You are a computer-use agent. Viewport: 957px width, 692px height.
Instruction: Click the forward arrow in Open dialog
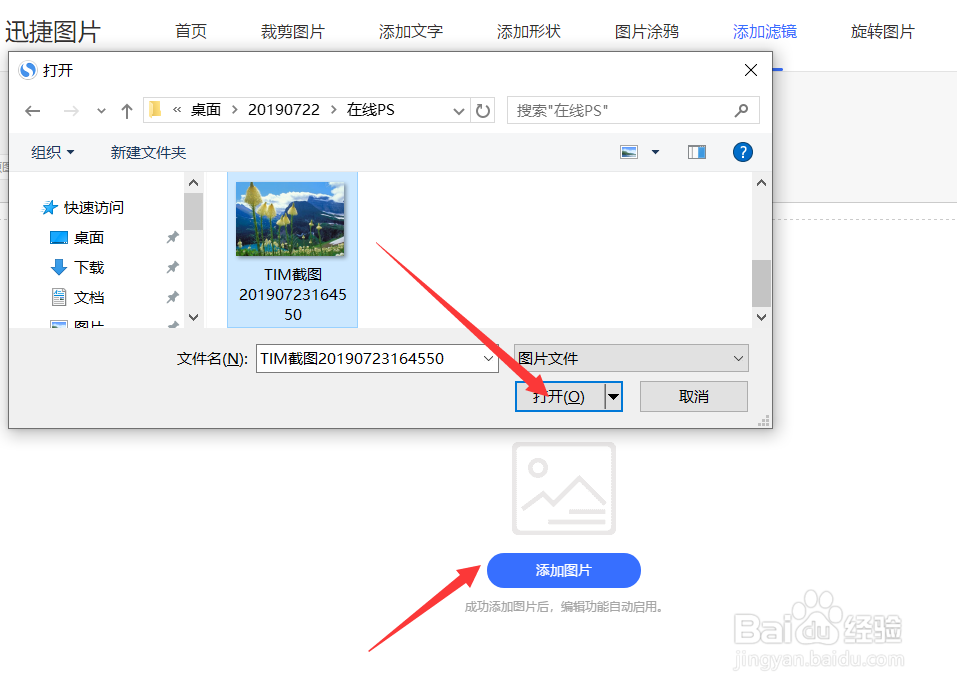[x=71, y=110]
